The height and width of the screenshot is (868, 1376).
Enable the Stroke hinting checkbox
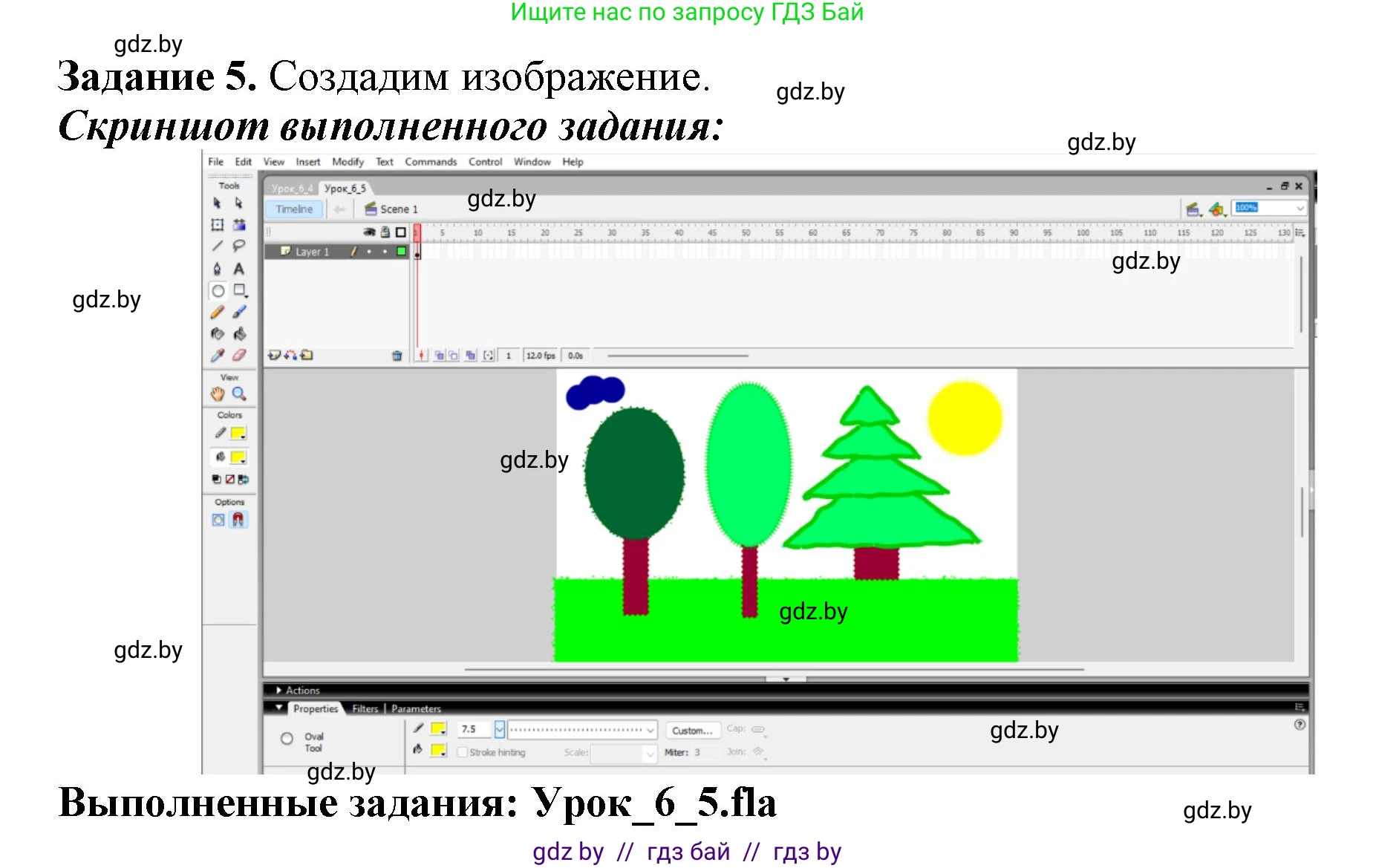(x=462, y=752)
